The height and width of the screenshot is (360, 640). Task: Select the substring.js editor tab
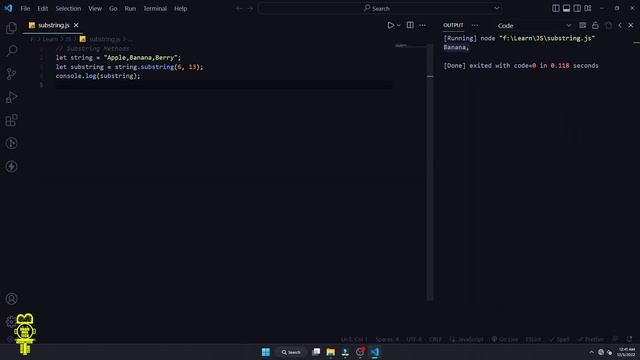[53, 25]
